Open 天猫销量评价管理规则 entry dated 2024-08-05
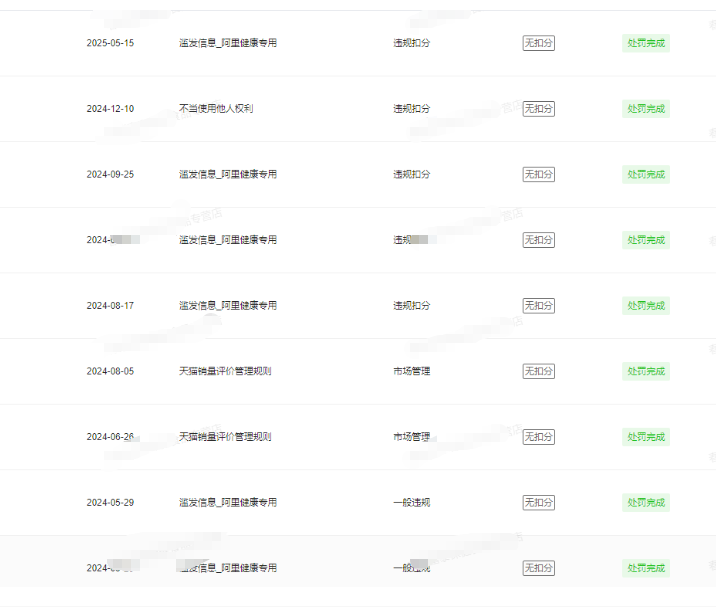716x607 pixels. pyautogui.click(x=224, y=371)
